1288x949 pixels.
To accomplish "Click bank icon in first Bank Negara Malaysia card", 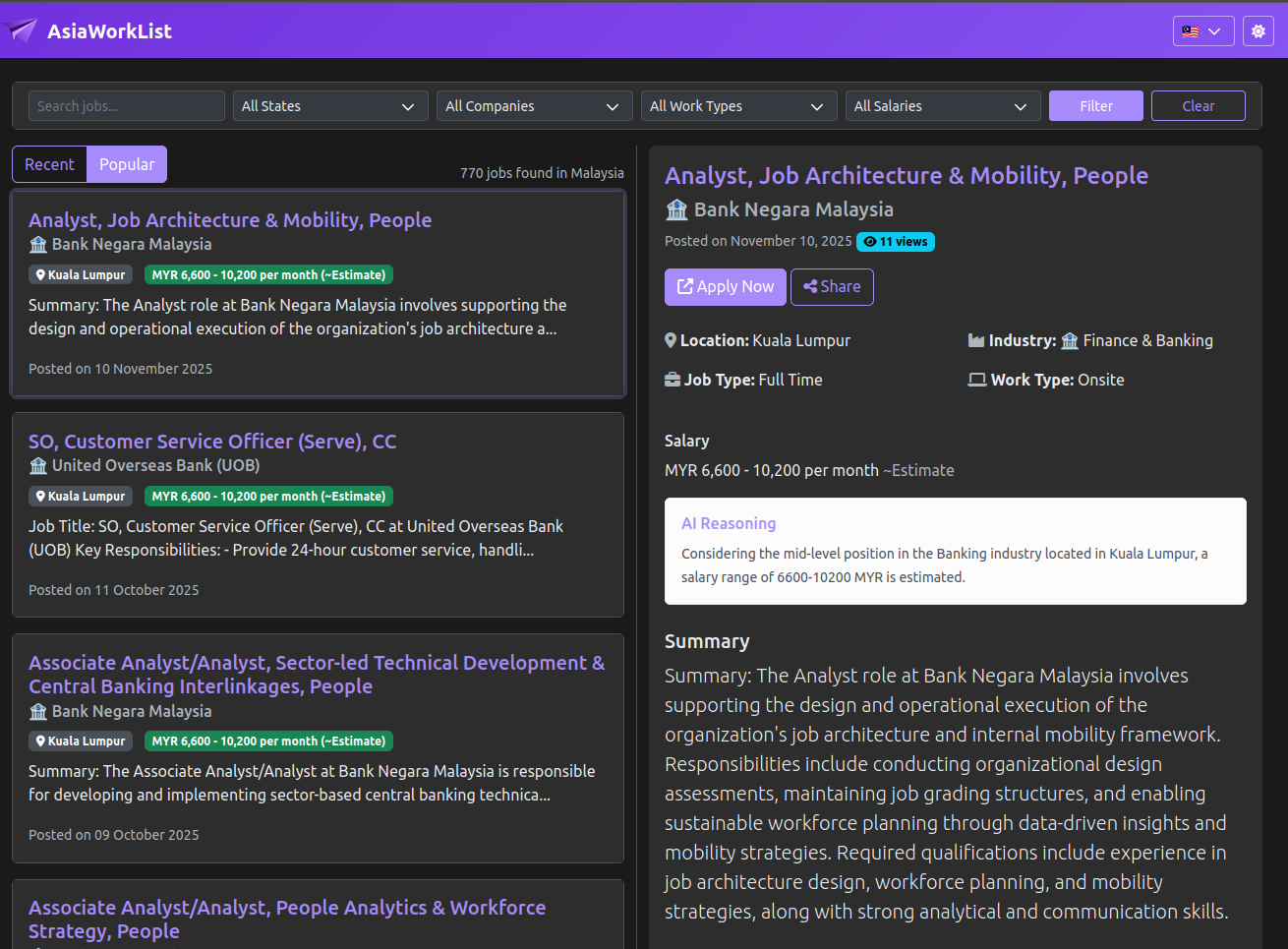I will [x=38, y=244].
